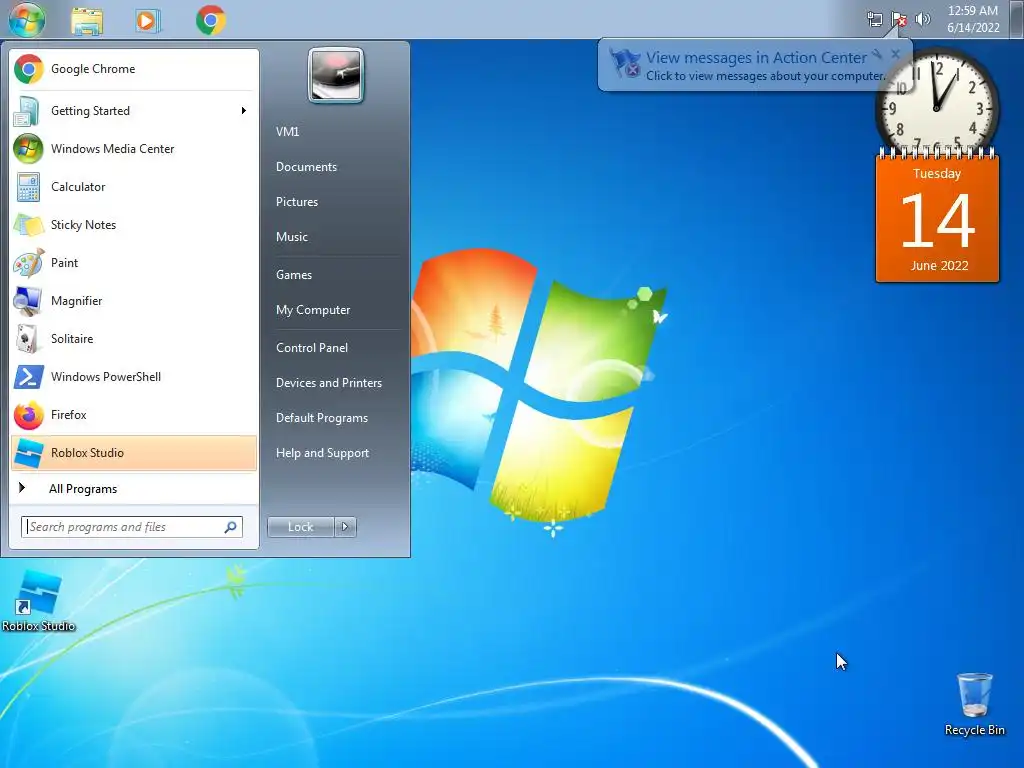Click the 'Calculator' text label
Viewport: 1024px width, 768px height.
[78, 187]
